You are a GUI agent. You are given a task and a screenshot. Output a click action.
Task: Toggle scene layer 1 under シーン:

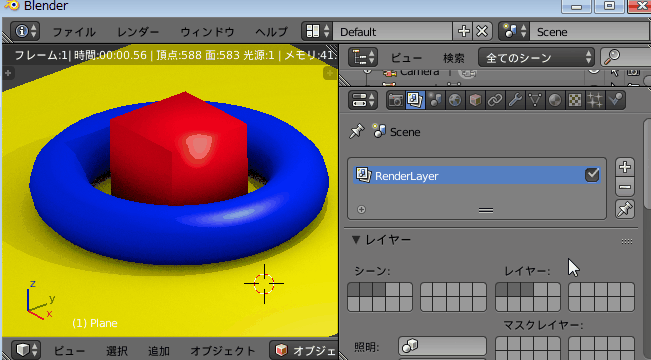tap(354, 290)
